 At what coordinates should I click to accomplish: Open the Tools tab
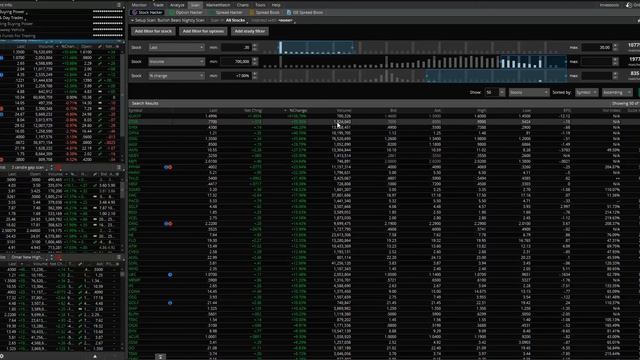(x=260, y=5)
